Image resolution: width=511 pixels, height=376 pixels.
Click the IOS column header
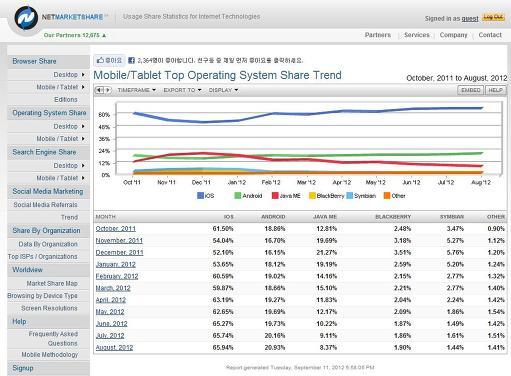click(229, 217)
